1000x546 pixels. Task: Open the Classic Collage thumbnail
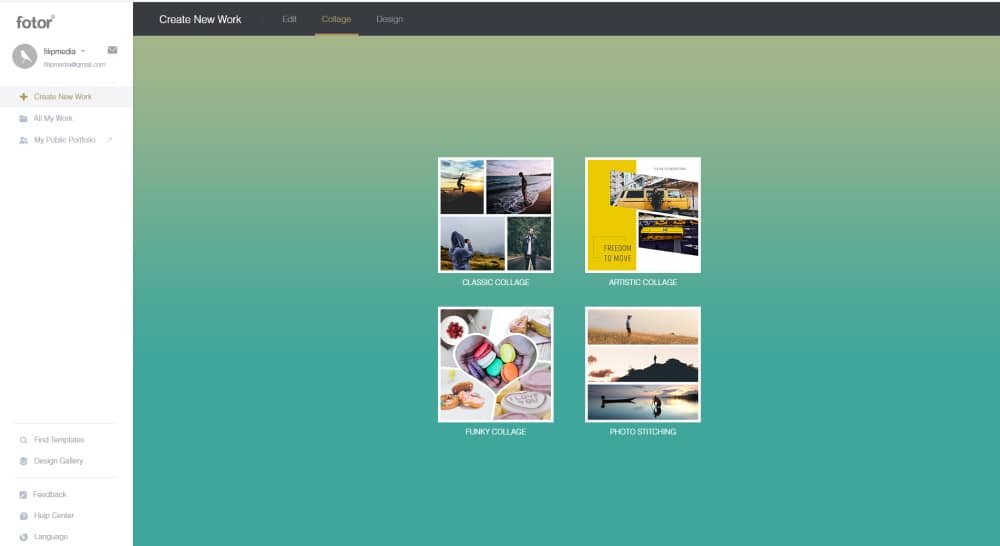pos(495,215)
